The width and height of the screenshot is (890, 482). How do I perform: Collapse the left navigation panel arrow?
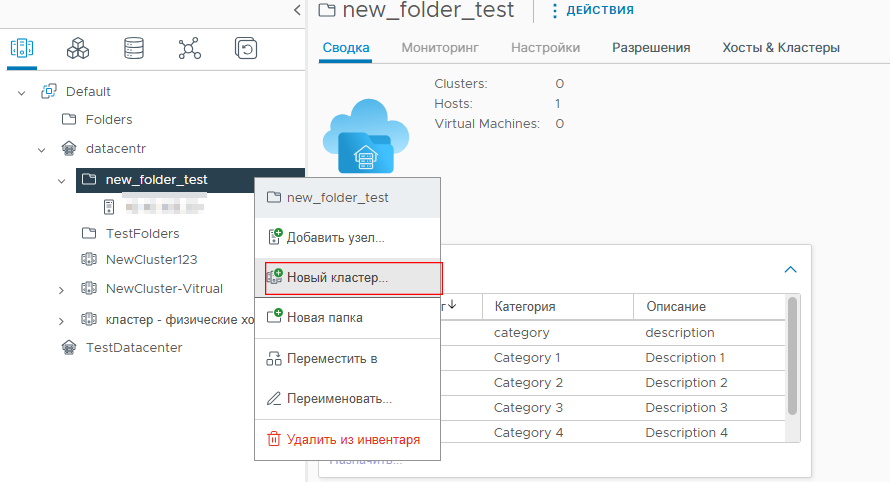tap(297, 10)
